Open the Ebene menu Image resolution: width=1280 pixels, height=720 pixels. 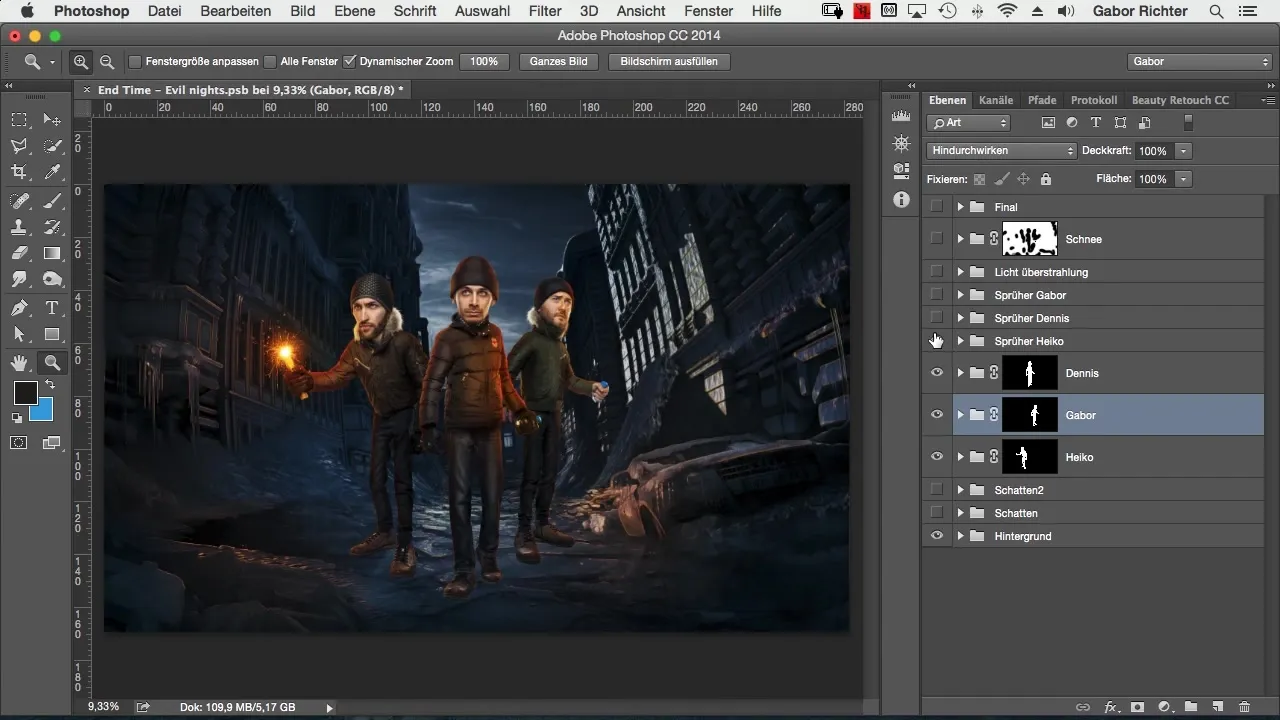tap(355, 11)
